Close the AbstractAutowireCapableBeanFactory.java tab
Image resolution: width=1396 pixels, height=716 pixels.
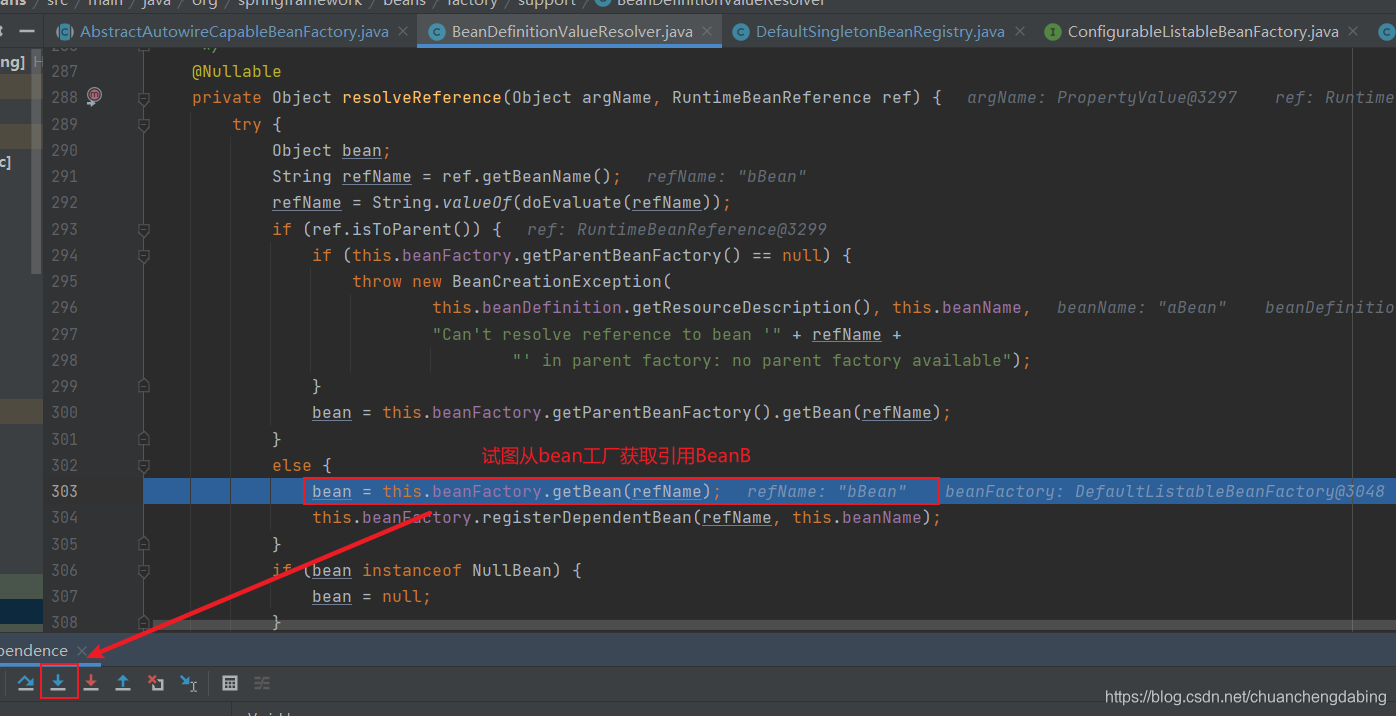[x=402, y=32]
